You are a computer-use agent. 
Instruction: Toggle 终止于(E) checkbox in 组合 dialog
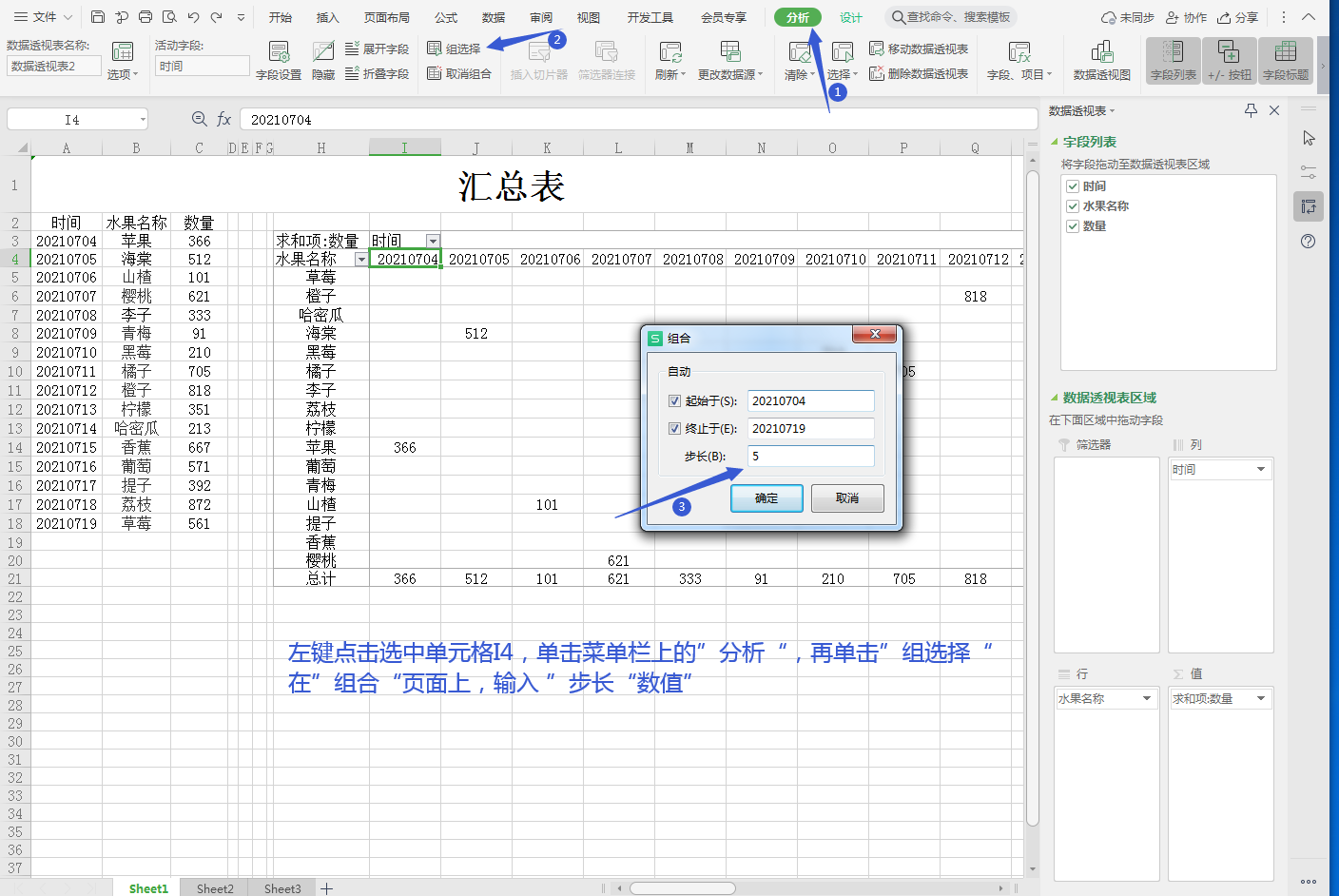pyautogui.click(x=674, y=429)
